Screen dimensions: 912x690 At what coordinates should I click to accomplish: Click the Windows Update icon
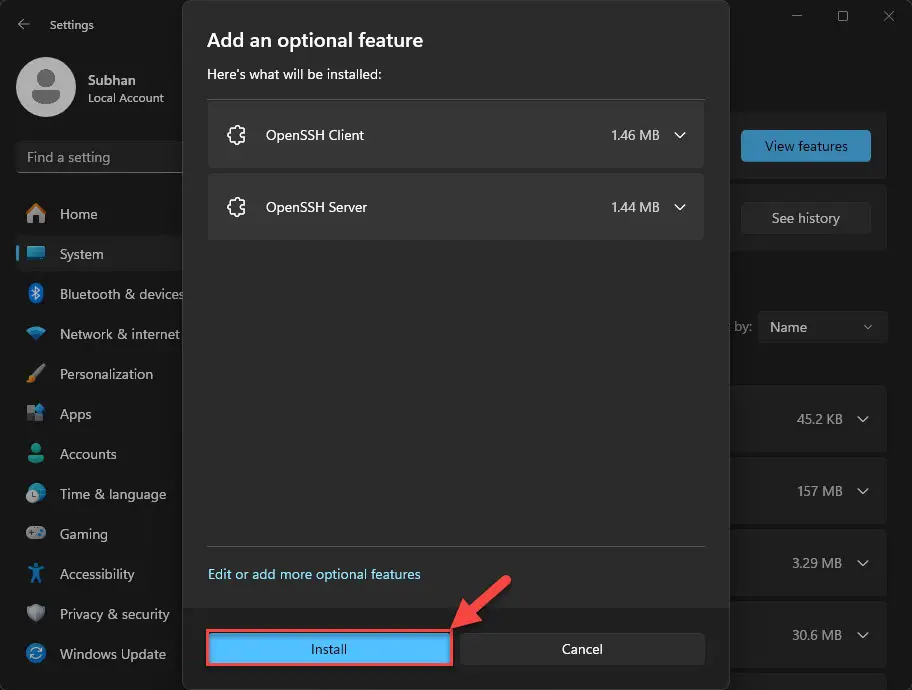36,654
